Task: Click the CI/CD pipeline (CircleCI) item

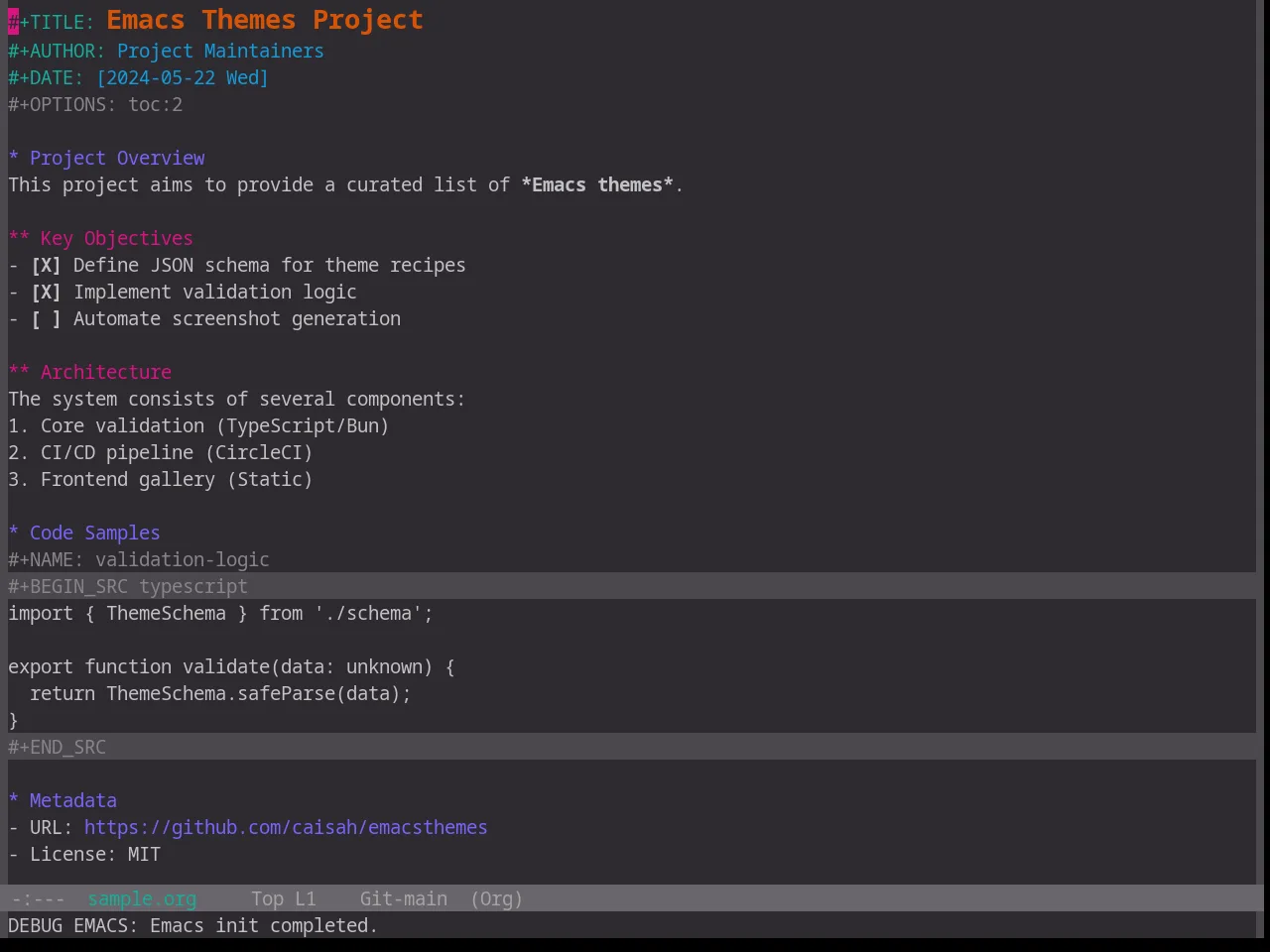Action: [161, 453]
